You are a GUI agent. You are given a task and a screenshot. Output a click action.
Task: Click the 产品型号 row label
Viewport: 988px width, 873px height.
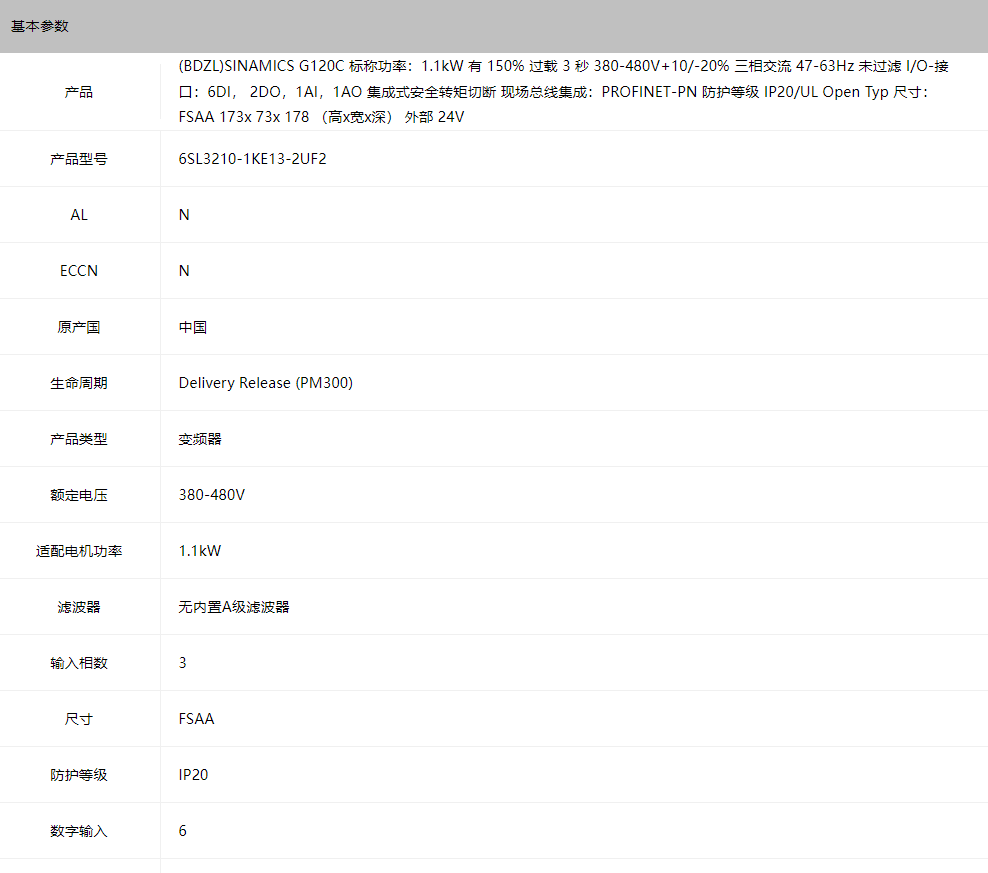79,159
